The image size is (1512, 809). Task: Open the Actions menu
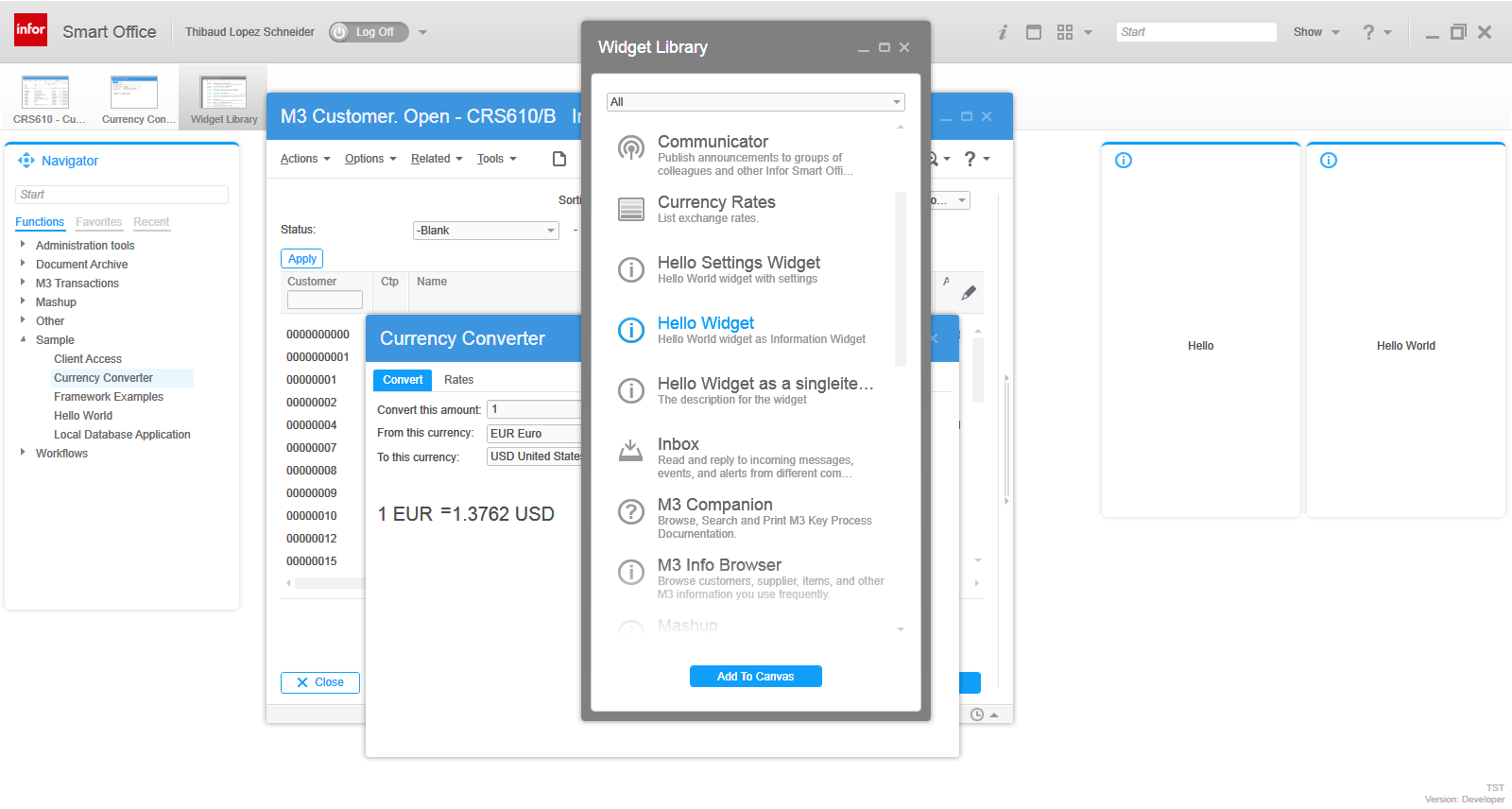coord(304,159)
